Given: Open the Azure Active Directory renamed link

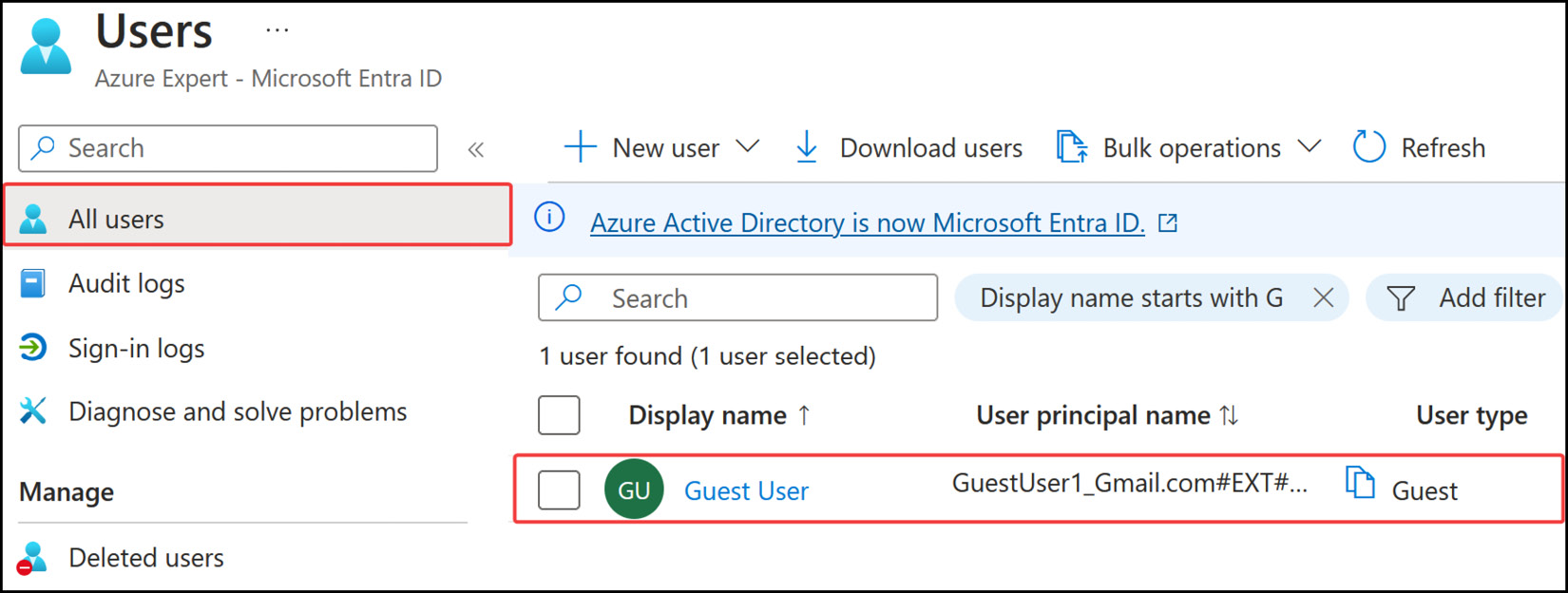Looking at the screenshot, I should click(x=867, y=222).
